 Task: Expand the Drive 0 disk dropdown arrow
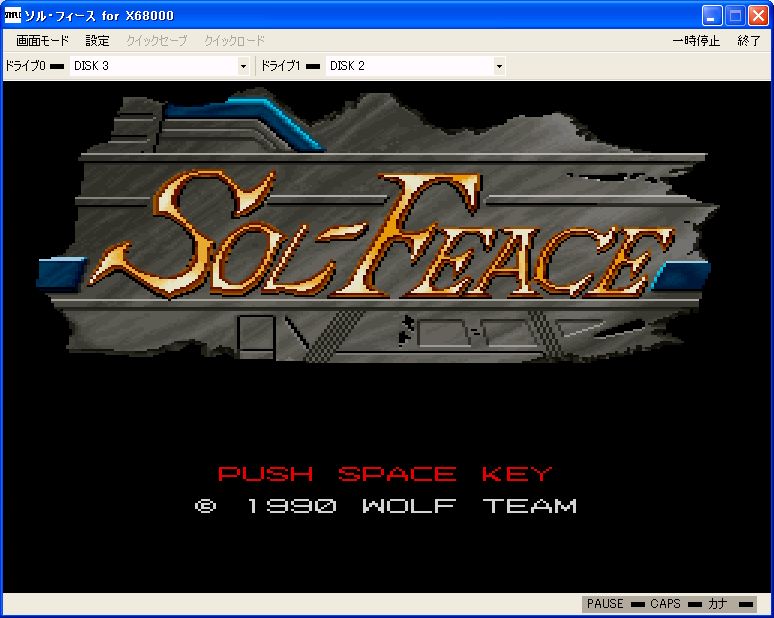pyautogui.click(x=243, y=66)
